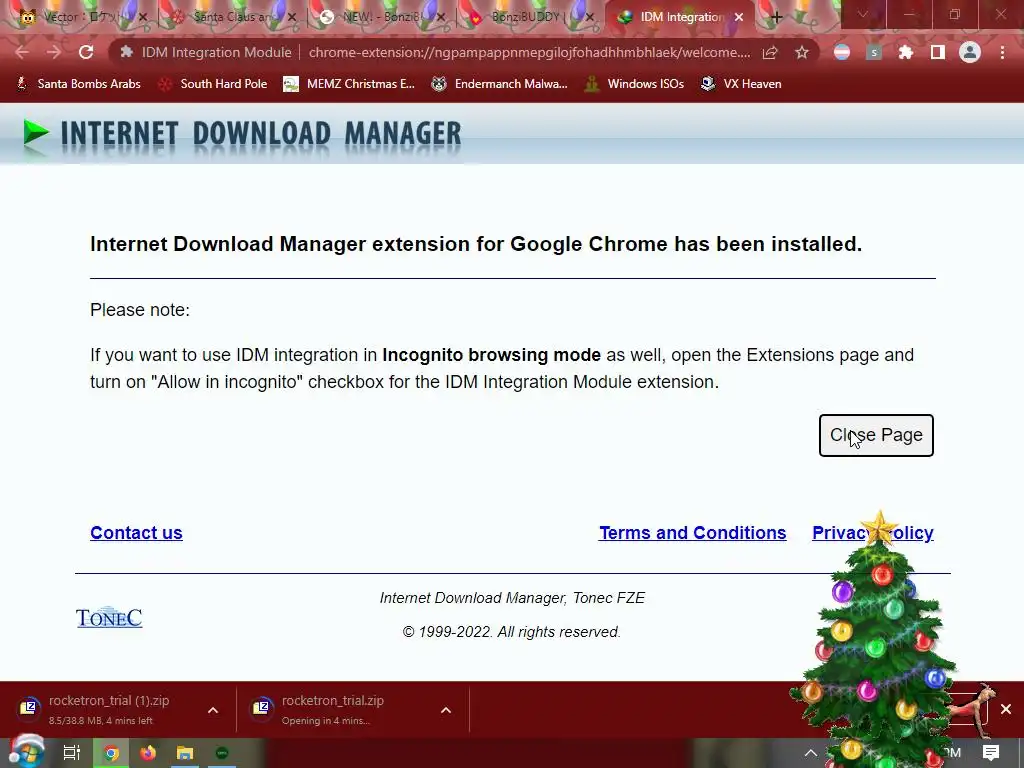1024x768 pixels.
Task: Share this page via share icon
Action: pos(770,52)
